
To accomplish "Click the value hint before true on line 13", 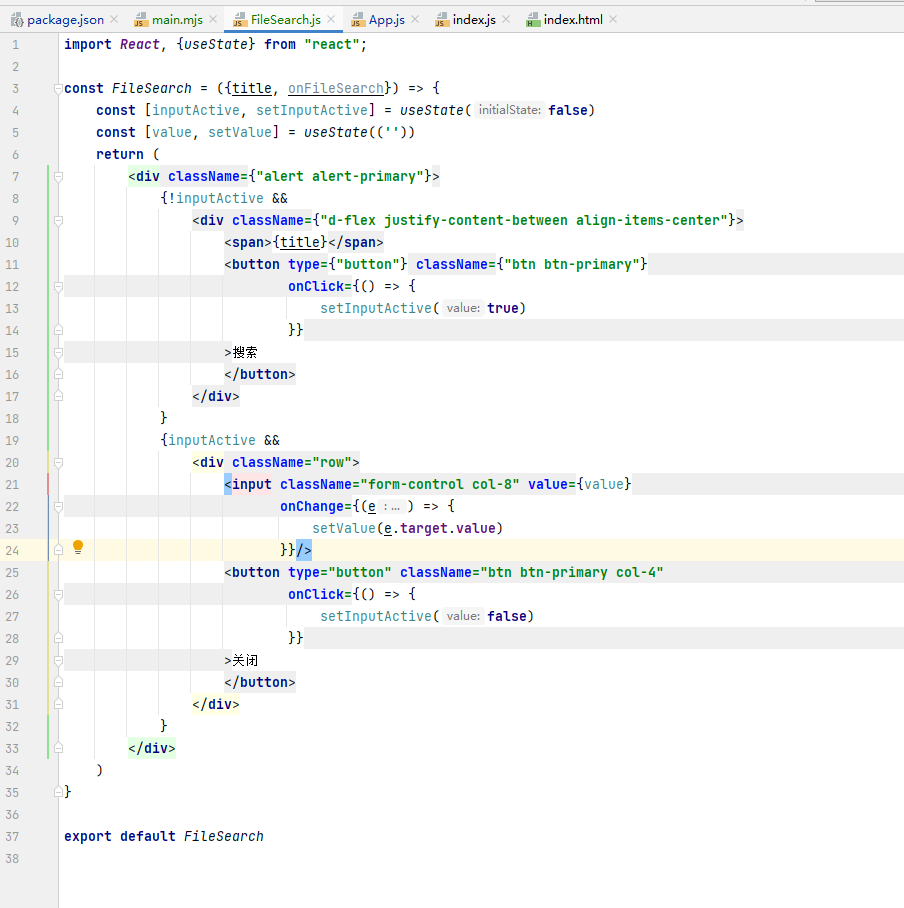I will pyautogui.click(x=463, y=308).
